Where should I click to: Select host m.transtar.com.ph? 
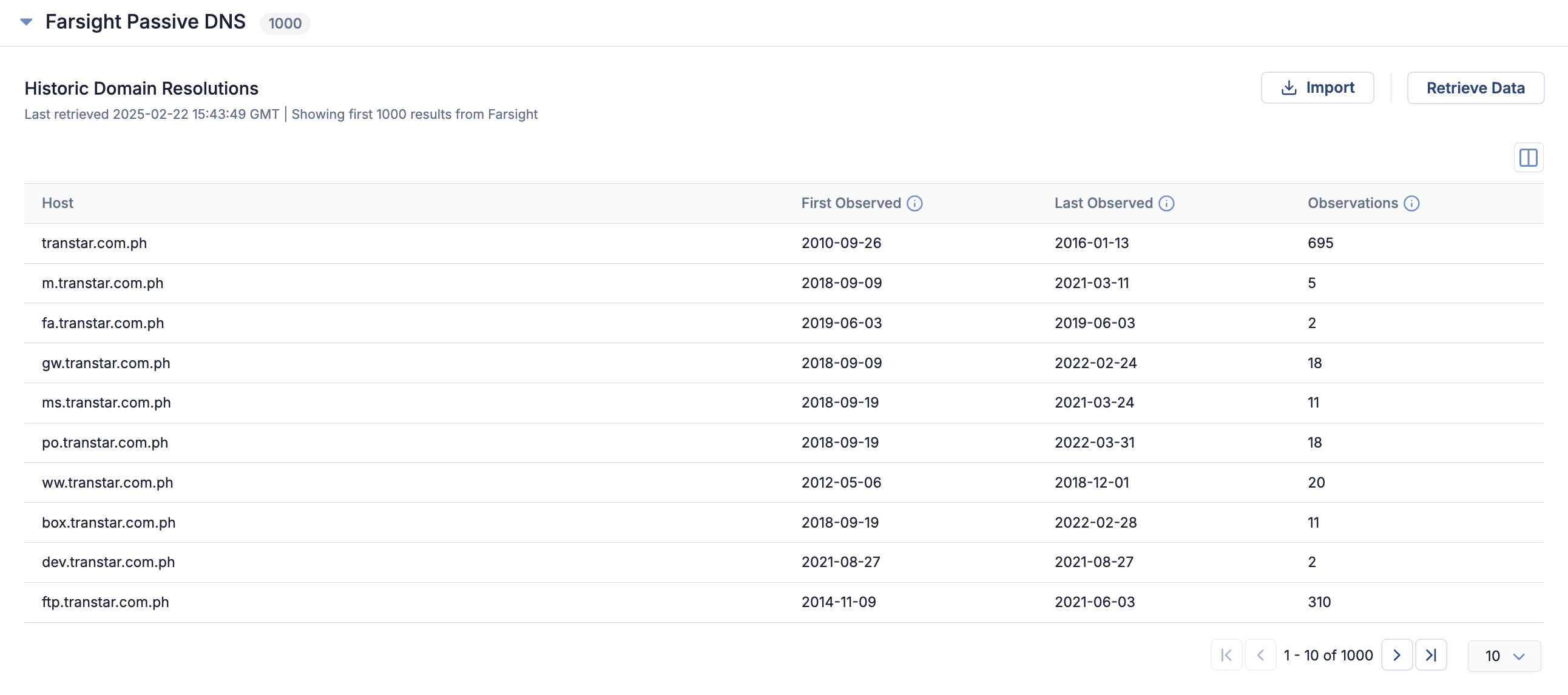(x=103, y=283)
